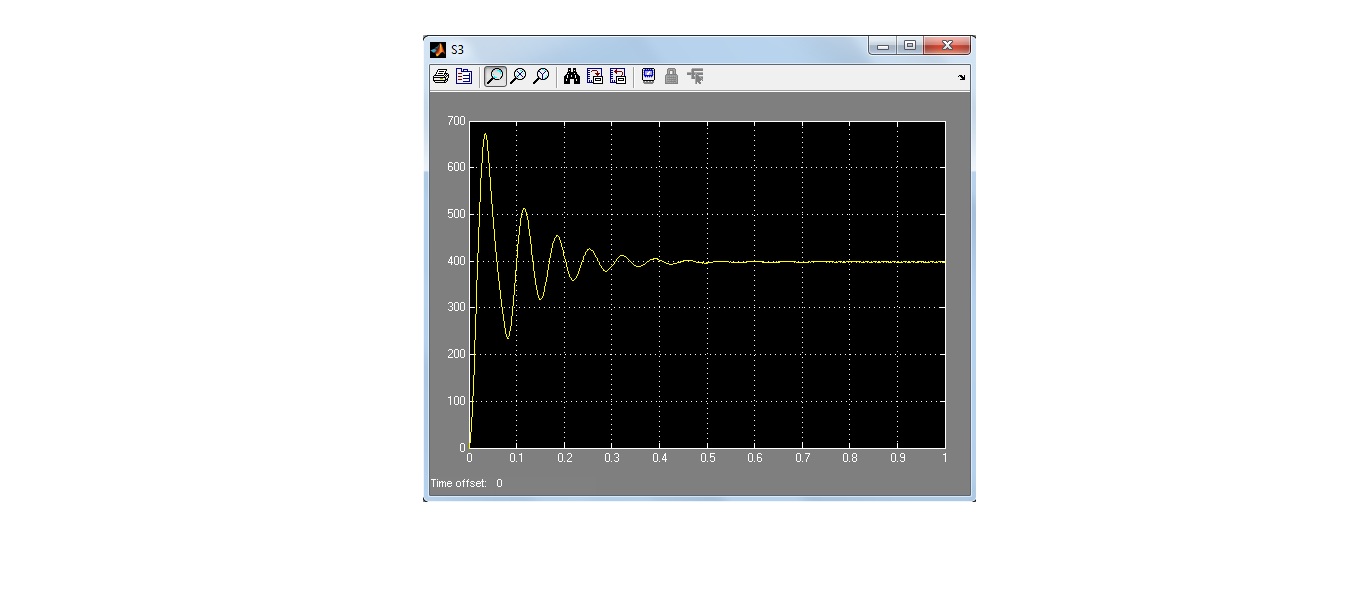This screenshot has width=1360, height=613.
Task: Click the S3 window title text
Action: point(457,49)
